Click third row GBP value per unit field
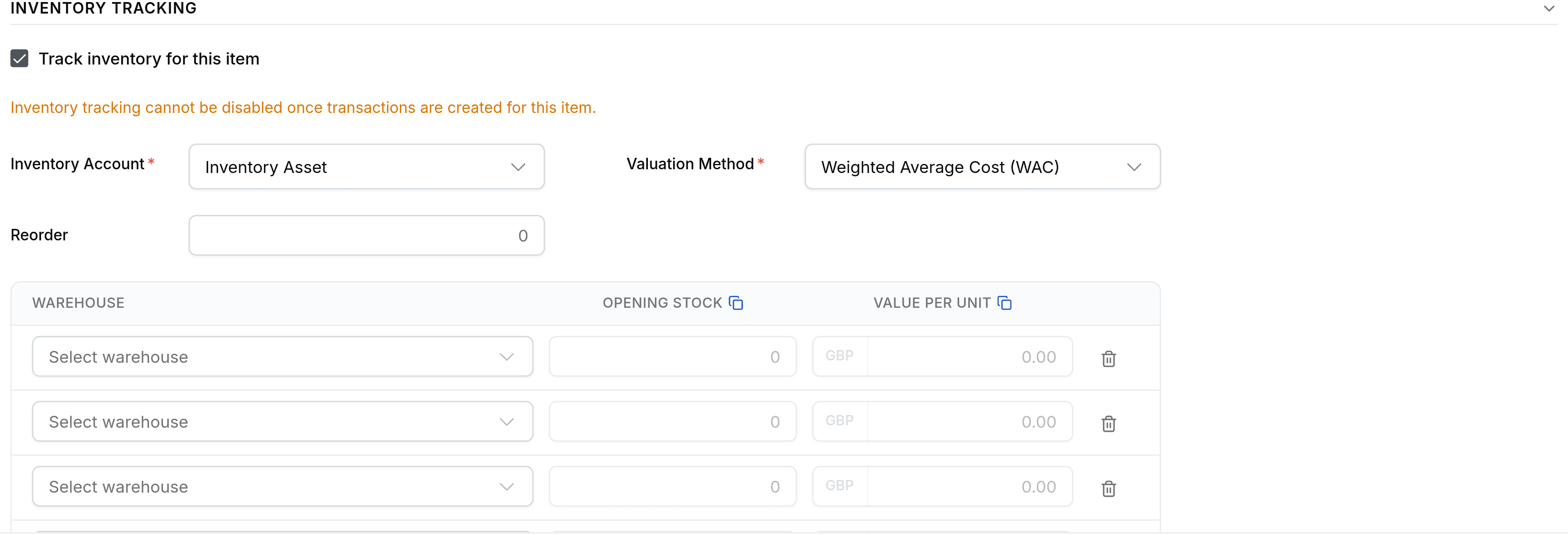Screen dimensions: 1568x535 [x=942, y=486]
